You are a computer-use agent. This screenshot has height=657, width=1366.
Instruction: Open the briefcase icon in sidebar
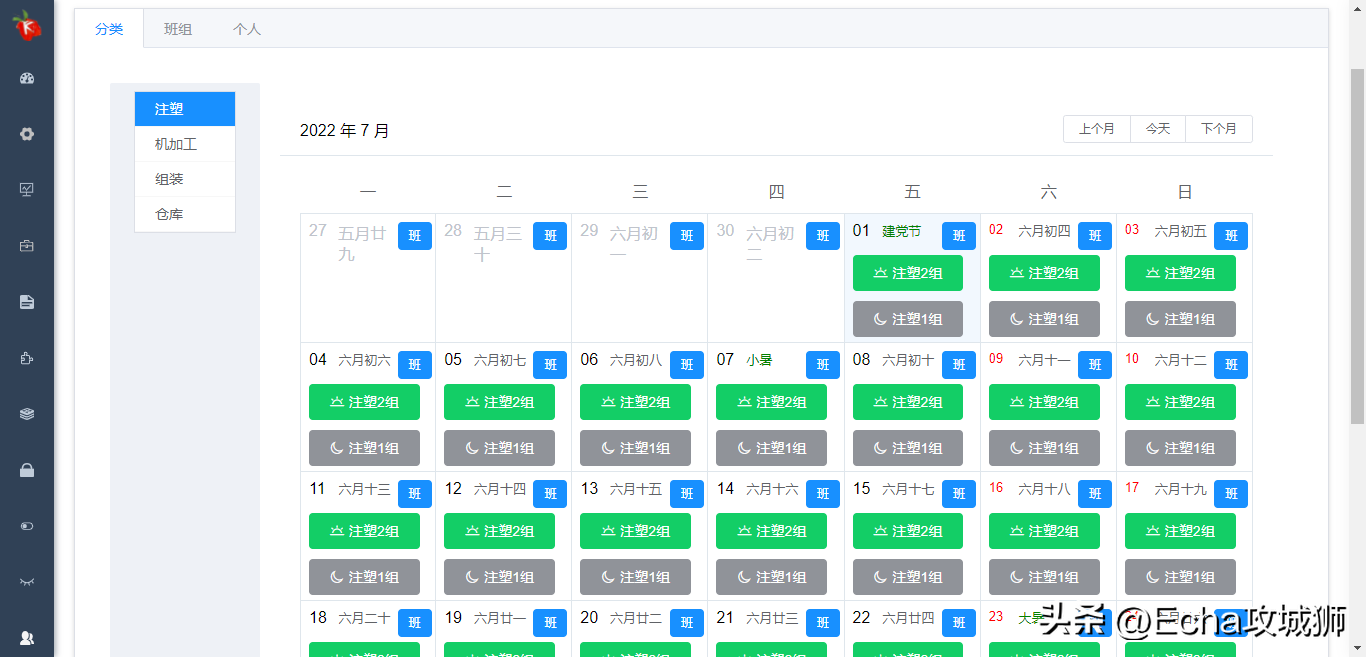(27, 245)
